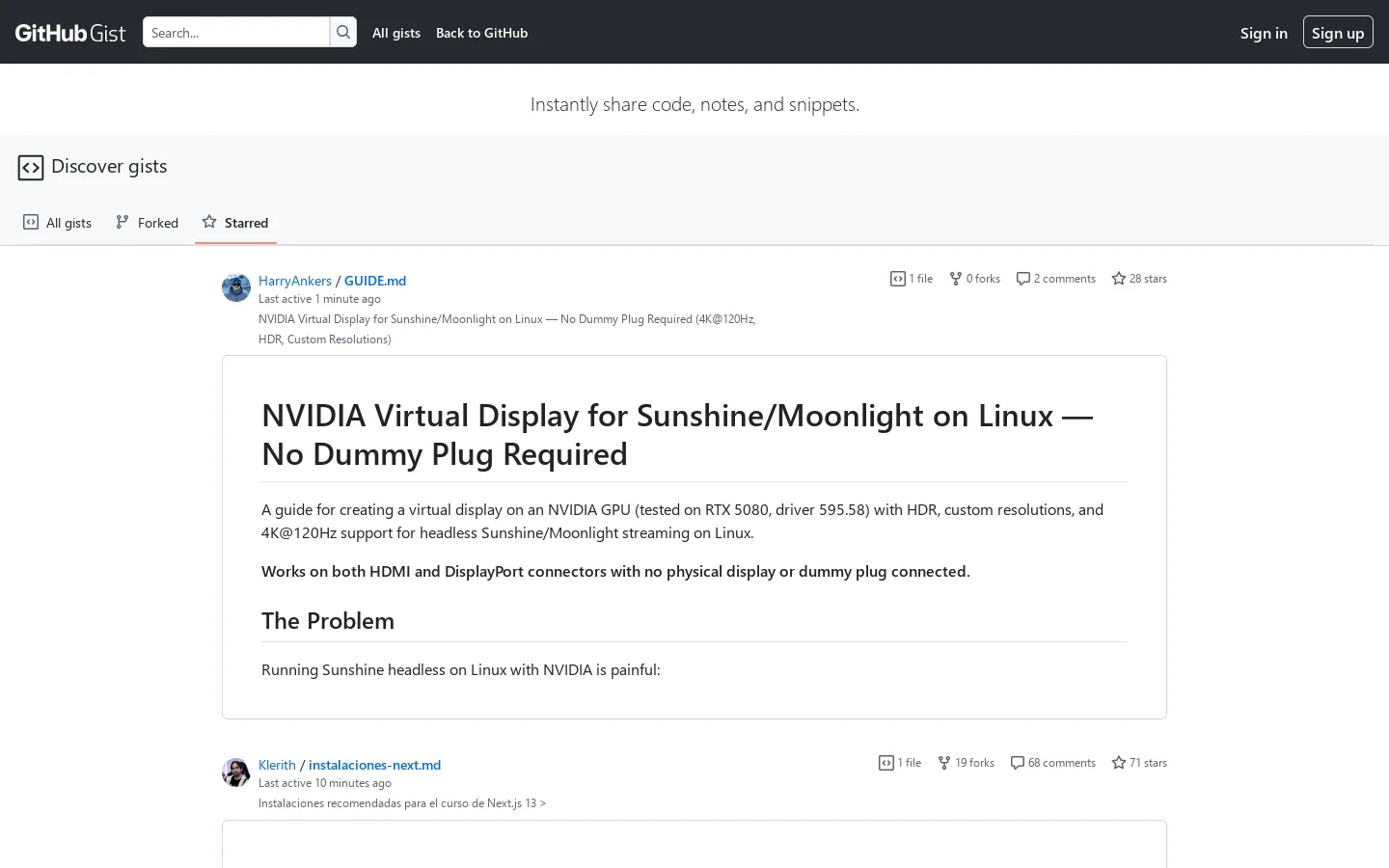Click the star icon beside 28 stars

tap(1119, 279)
